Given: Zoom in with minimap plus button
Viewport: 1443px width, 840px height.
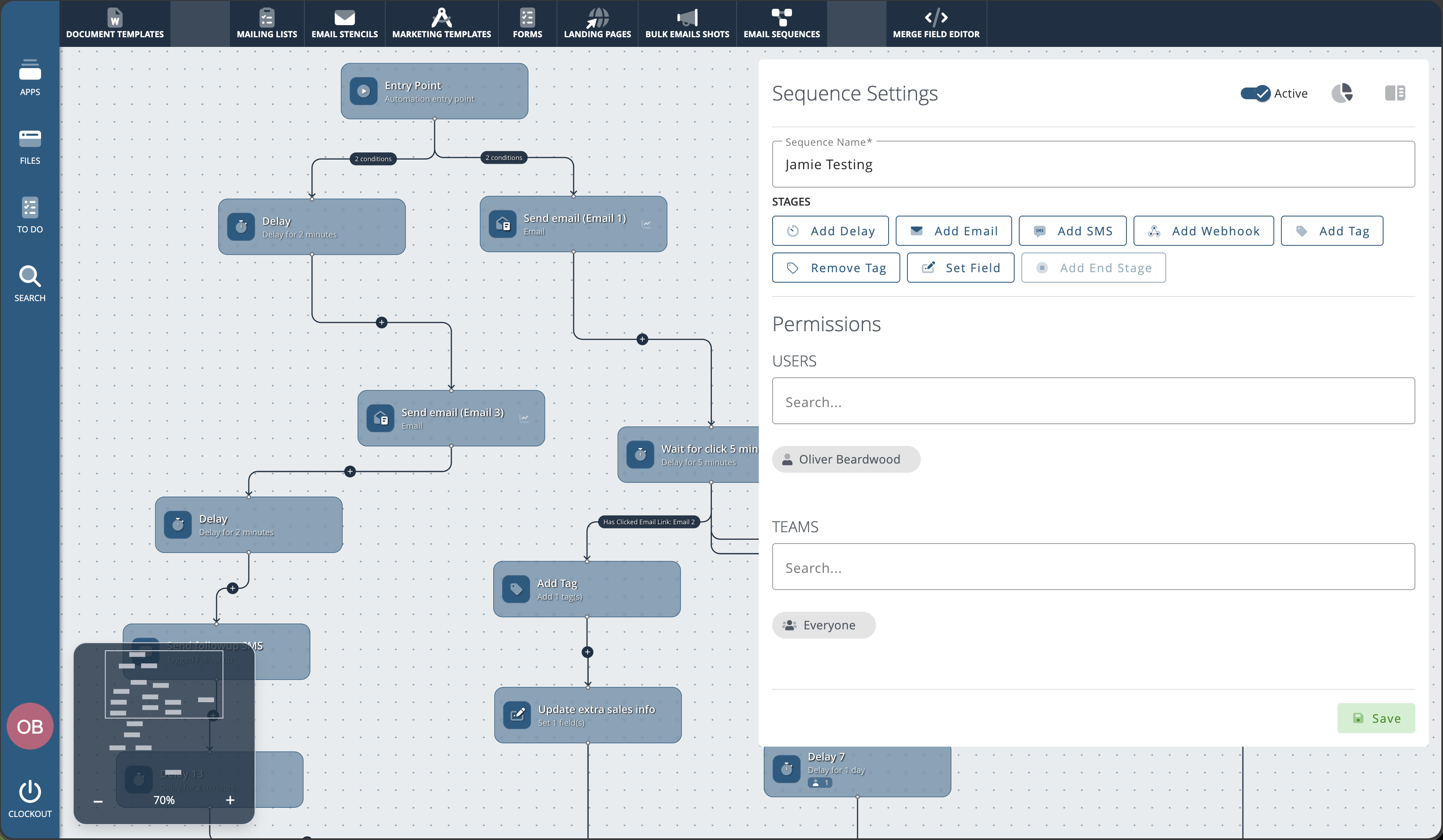Looking at the screenshot, I should click(x=229, y=800).
